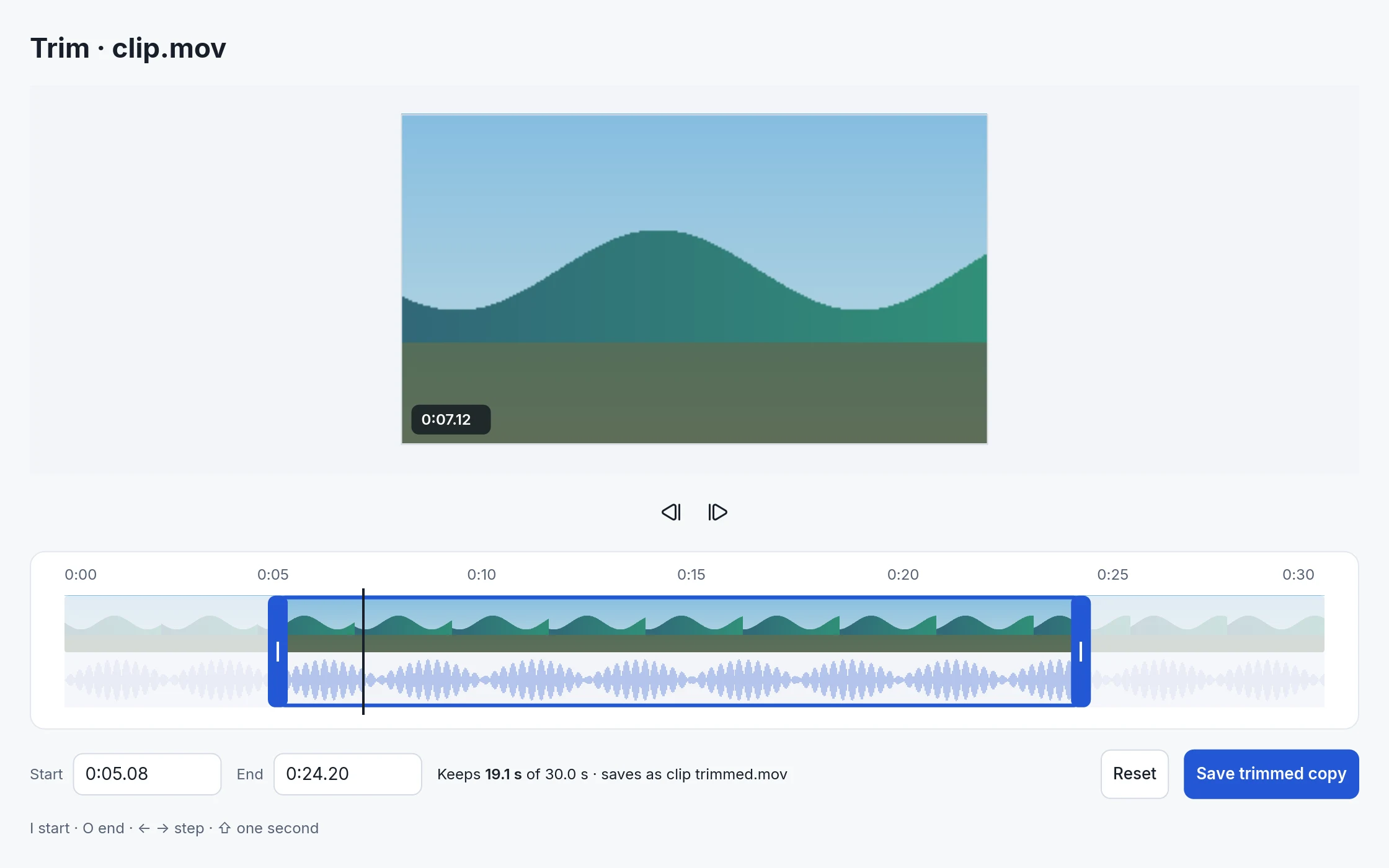Click the 0:15 ruler label
The height and width of the screenshot is (868, 1389).
(691, 575)
